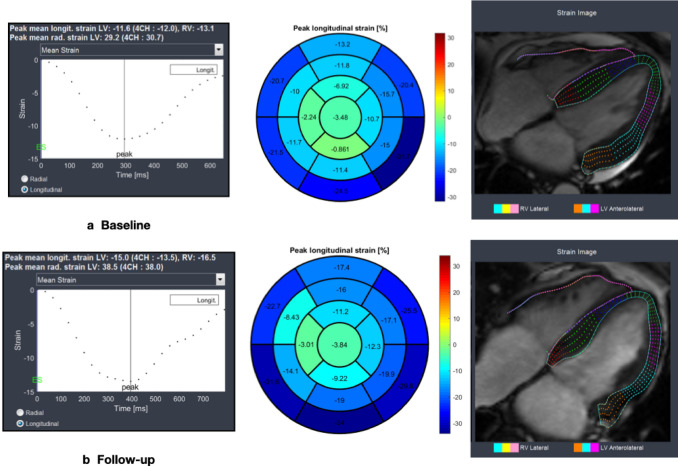
Task: Select follow-up bullseye segment -14.1
Action: 291,371
